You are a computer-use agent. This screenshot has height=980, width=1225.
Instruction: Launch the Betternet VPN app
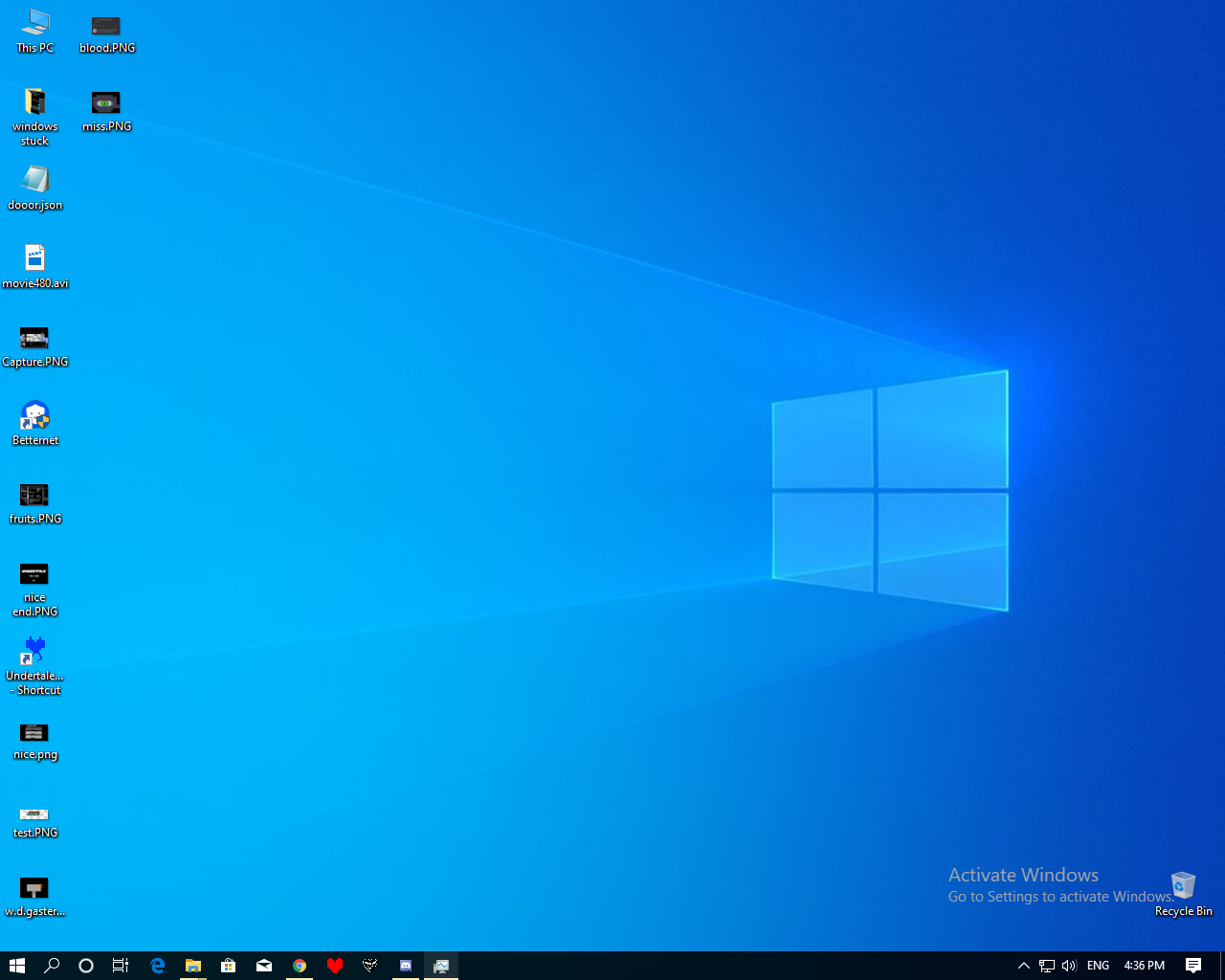[x=34, y=416]
